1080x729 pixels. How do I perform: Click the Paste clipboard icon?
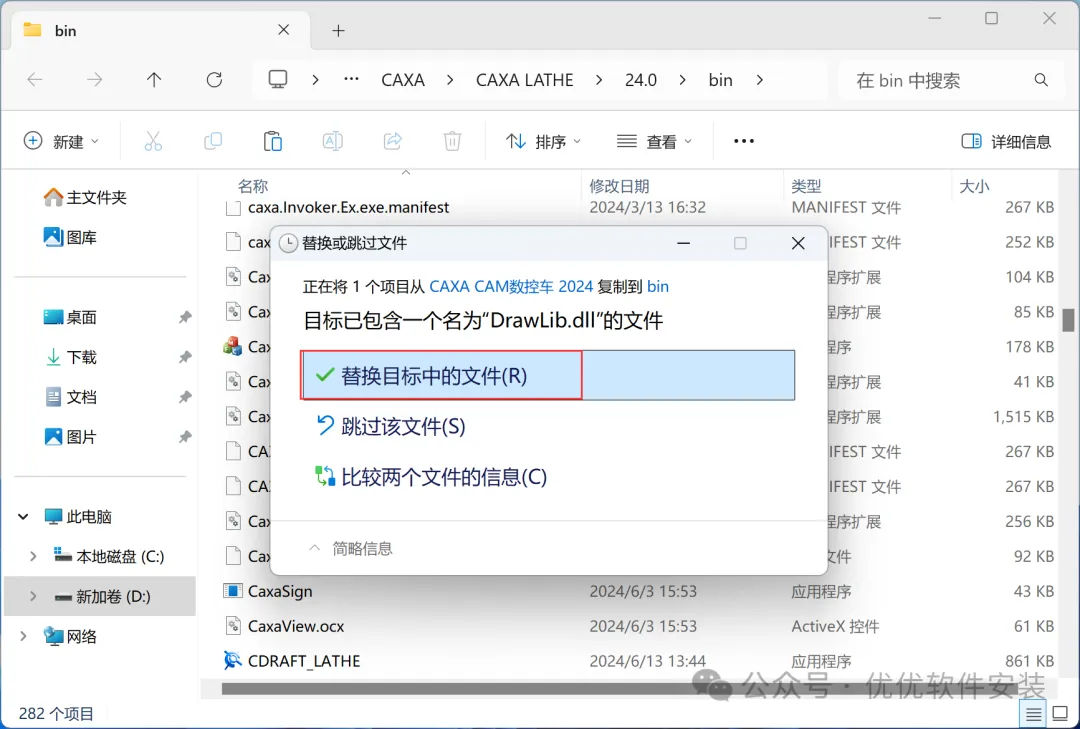click(273, 141)
